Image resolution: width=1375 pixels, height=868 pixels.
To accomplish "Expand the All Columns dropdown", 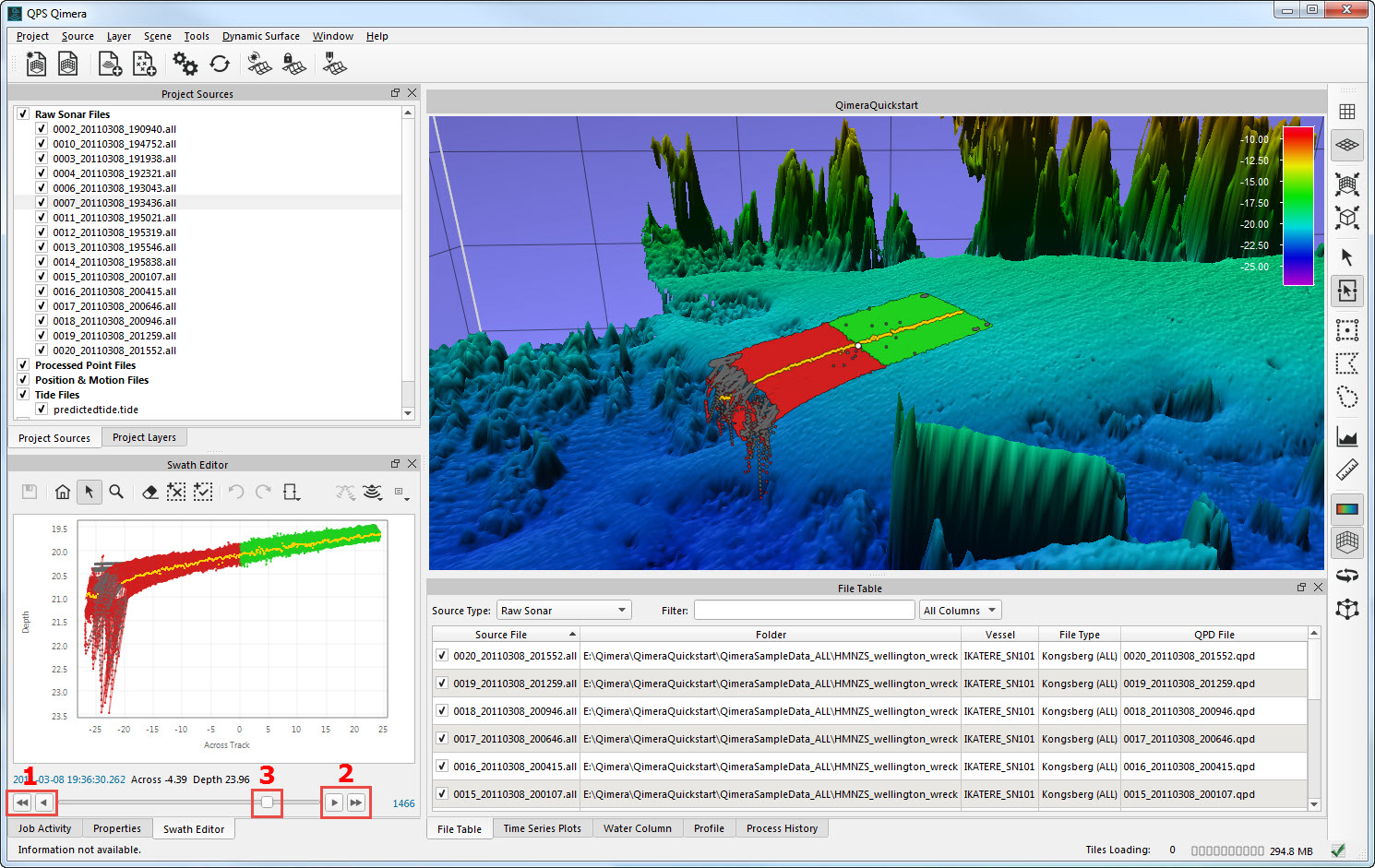I will pyautogui.click(x=960, y=611).
